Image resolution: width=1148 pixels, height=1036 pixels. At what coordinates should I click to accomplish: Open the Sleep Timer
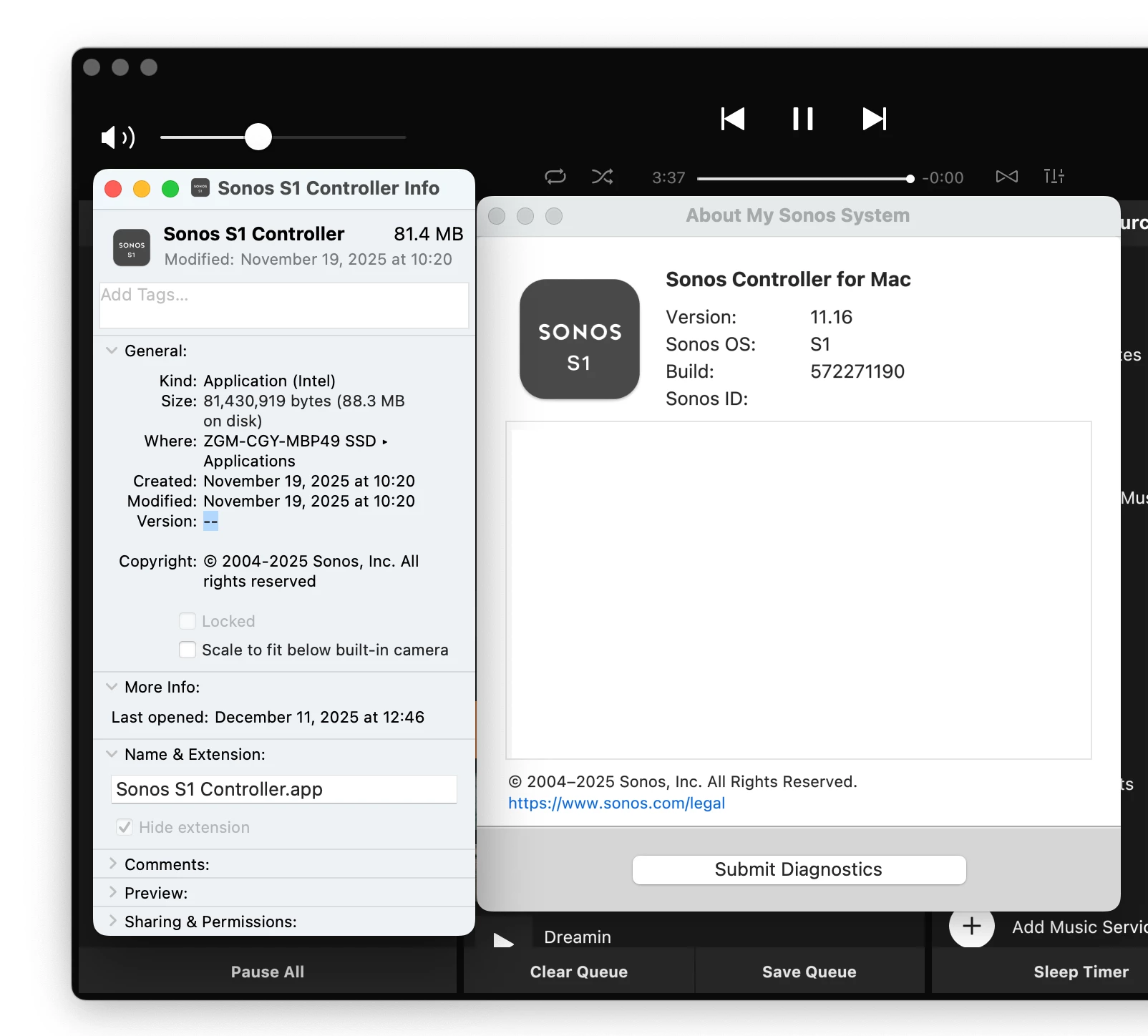(1081, 972)
